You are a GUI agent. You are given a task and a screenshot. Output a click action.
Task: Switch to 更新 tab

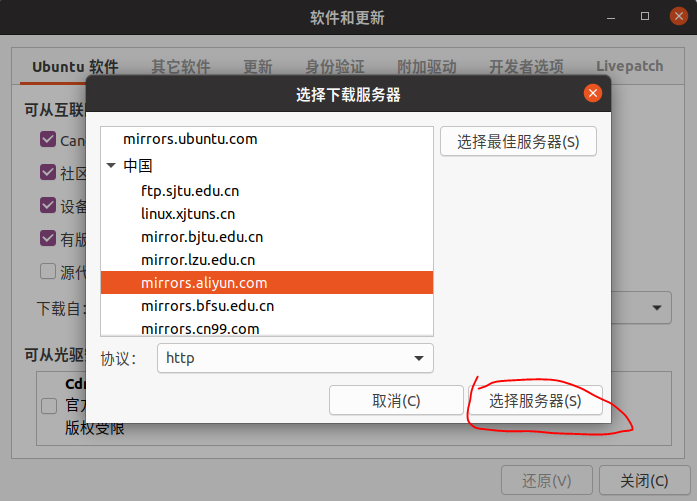pyautogui.click(x=258, y=67)
